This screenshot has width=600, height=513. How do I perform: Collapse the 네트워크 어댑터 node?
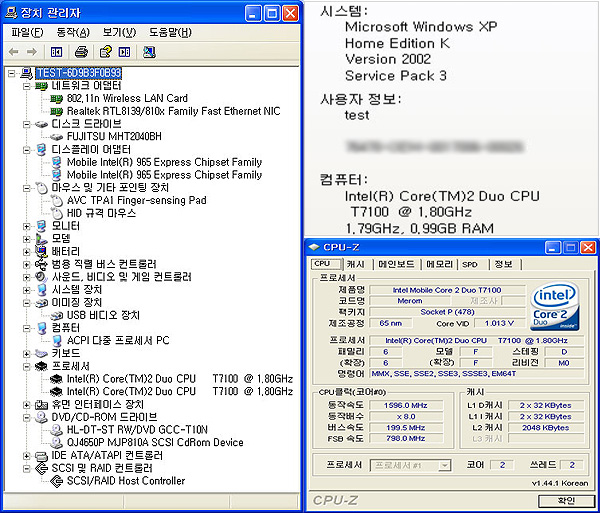pos(26,86)
